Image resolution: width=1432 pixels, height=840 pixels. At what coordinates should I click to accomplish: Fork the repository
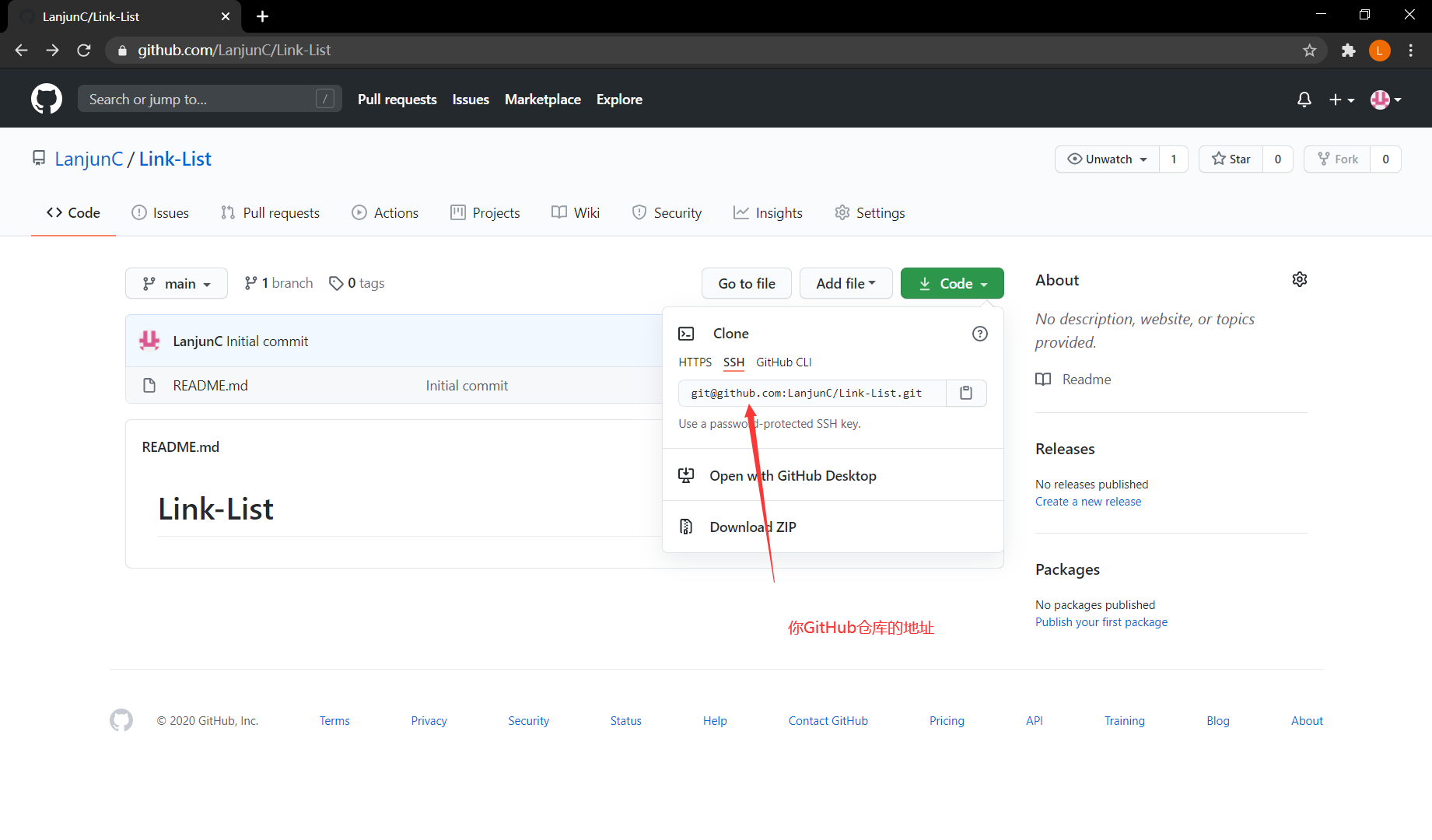tap(1337, 159)
